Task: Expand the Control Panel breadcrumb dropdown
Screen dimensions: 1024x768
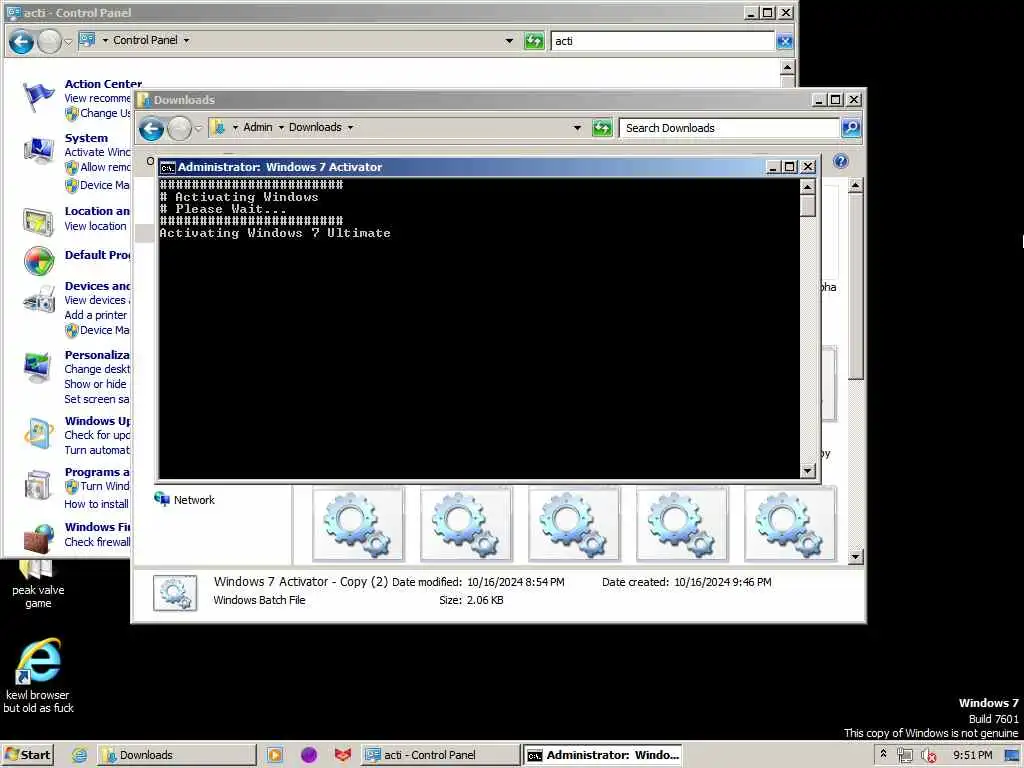Action: click(x=186, y=40)
